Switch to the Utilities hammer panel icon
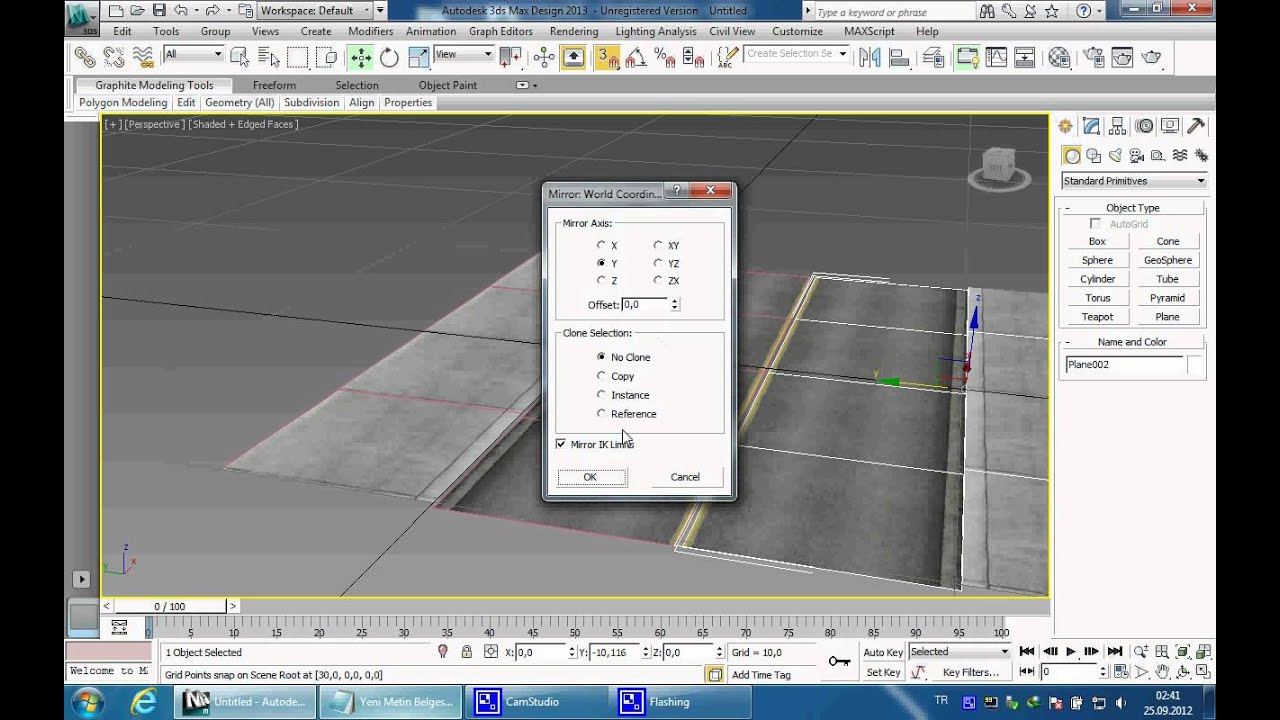Screen dimensions: 1280x720 pos(1196,126)
